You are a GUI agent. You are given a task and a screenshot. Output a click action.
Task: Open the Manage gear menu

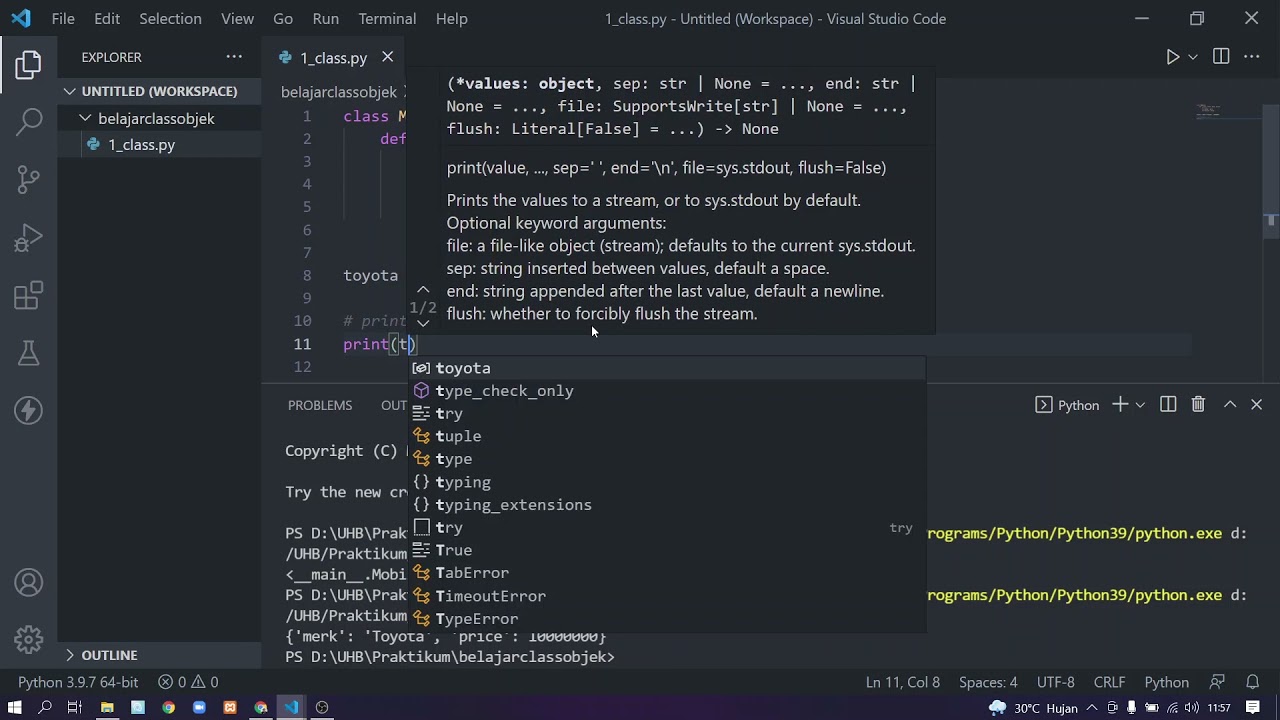click(28, 639)
